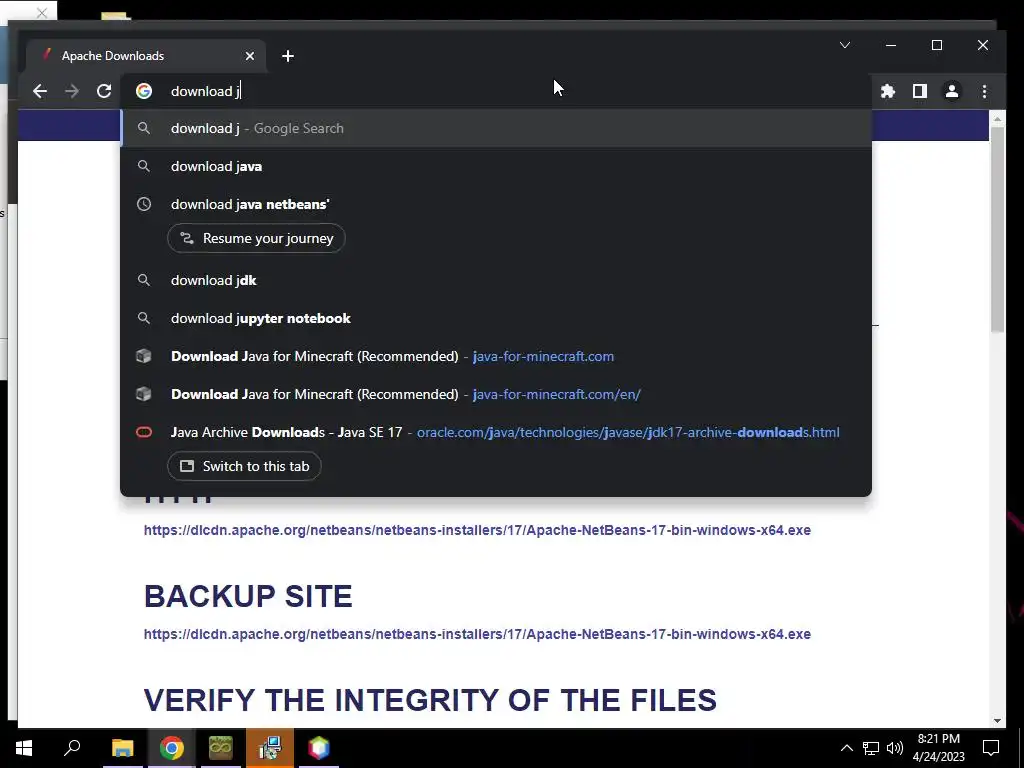The height and width of the screenshot is (768, 1024).
Task: Open the notification center icon
Action: click(991, 748)
